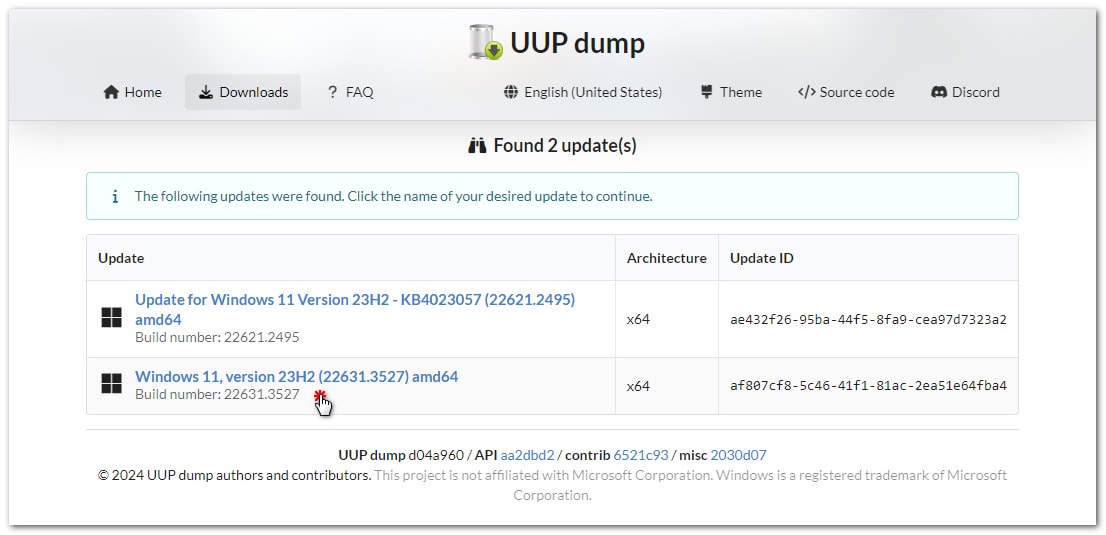This screenshot has width=1106, height=535.
Task: Click the UUP dump d04a960 footer text
Action: (401, 455)
